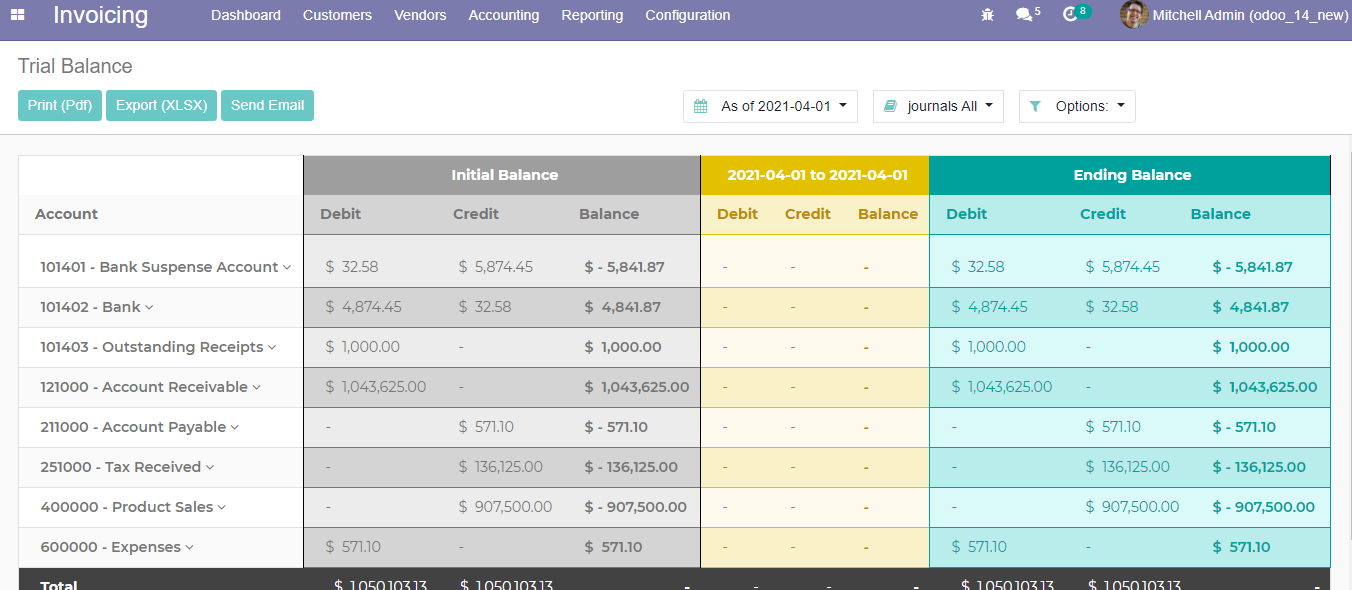The image size is (1352, 590).
Task: Open the apps grid menu icon
Action: coord(18,15)
